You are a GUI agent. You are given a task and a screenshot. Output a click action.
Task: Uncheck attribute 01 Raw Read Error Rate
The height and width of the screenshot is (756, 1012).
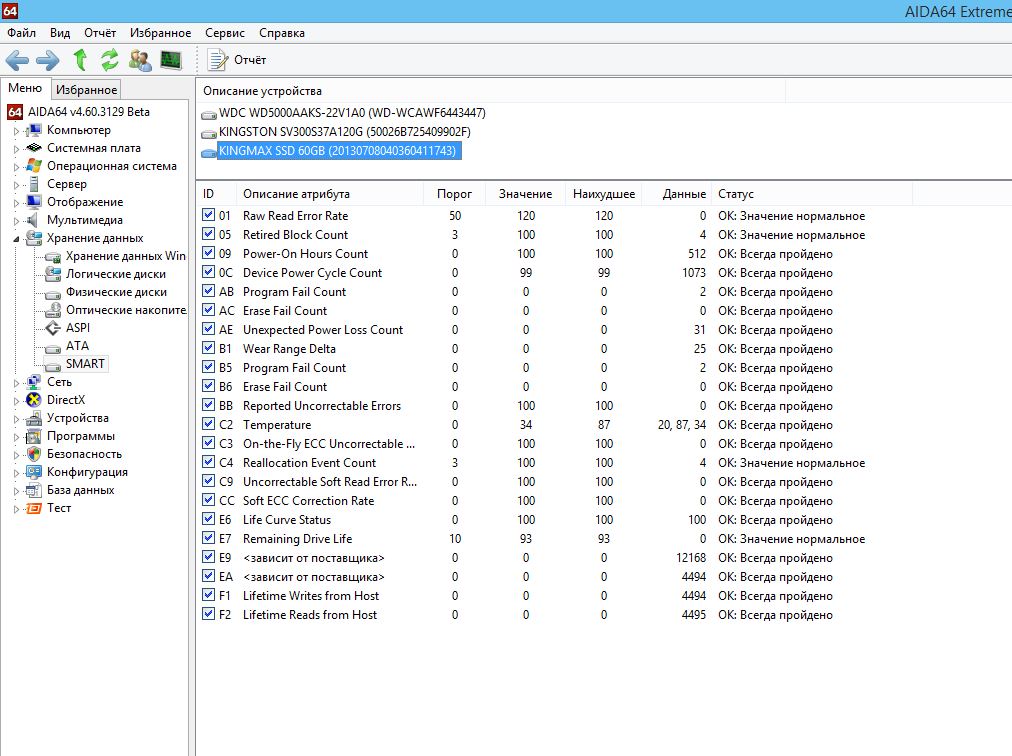click(208, 215)
